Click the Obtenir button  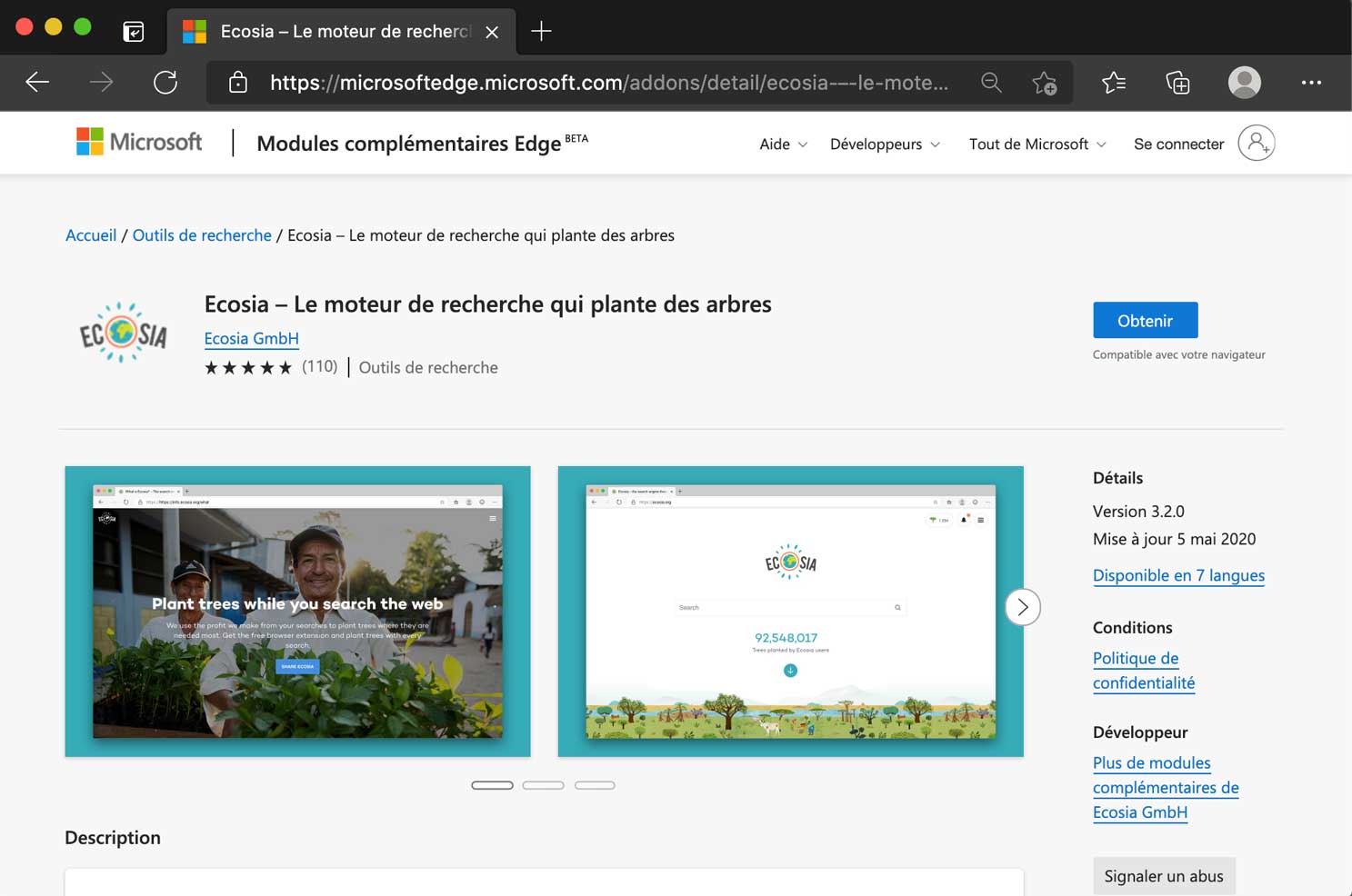click(1145, 320)
